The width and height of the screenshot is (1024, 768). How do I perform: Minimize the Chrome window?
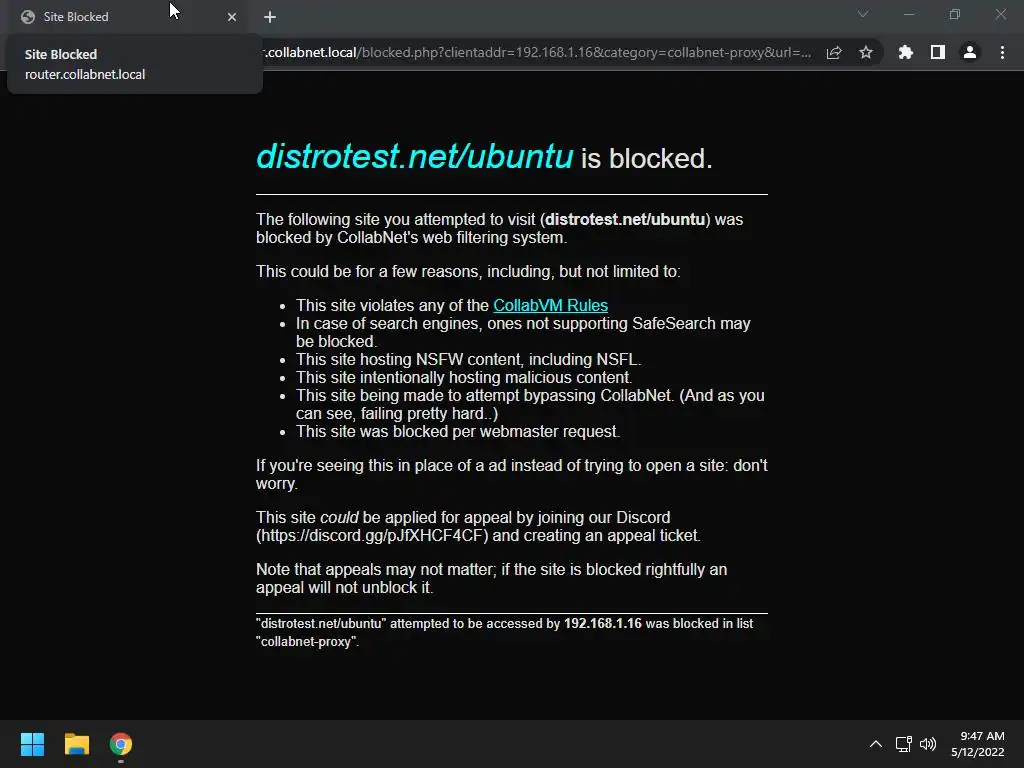click(x=909, y=14)
